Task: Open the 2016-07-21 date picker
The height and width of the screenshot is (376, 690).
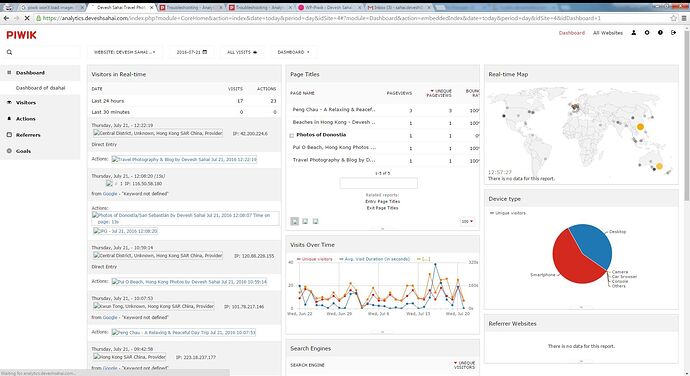Action: [x=191, y=52]
